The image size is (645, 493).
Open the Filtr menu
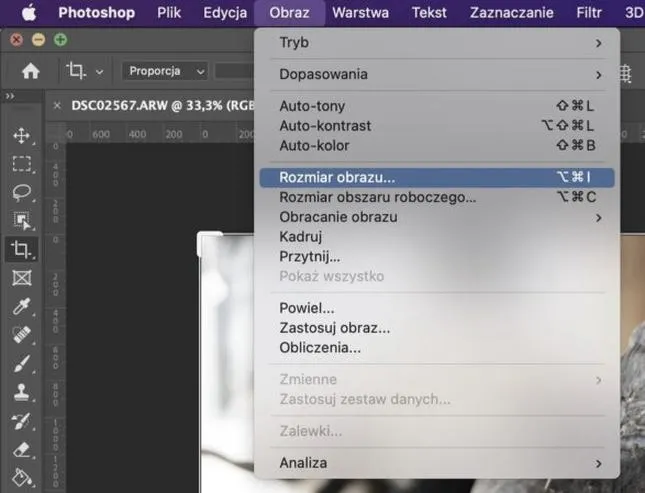[589, 13]
